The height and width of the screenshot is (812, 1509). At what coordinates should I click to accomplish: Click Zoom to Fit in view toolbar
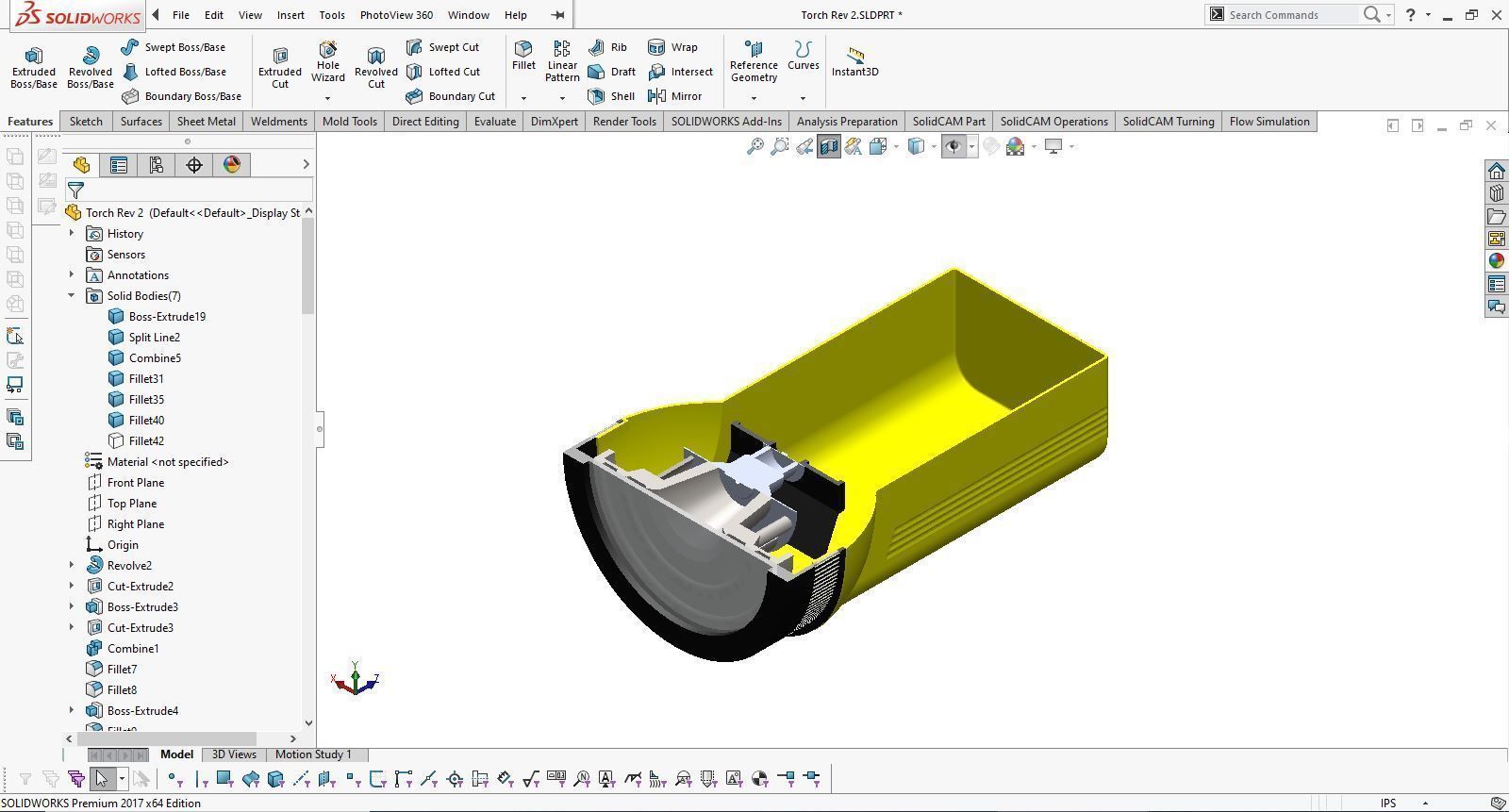coord(754,146)
